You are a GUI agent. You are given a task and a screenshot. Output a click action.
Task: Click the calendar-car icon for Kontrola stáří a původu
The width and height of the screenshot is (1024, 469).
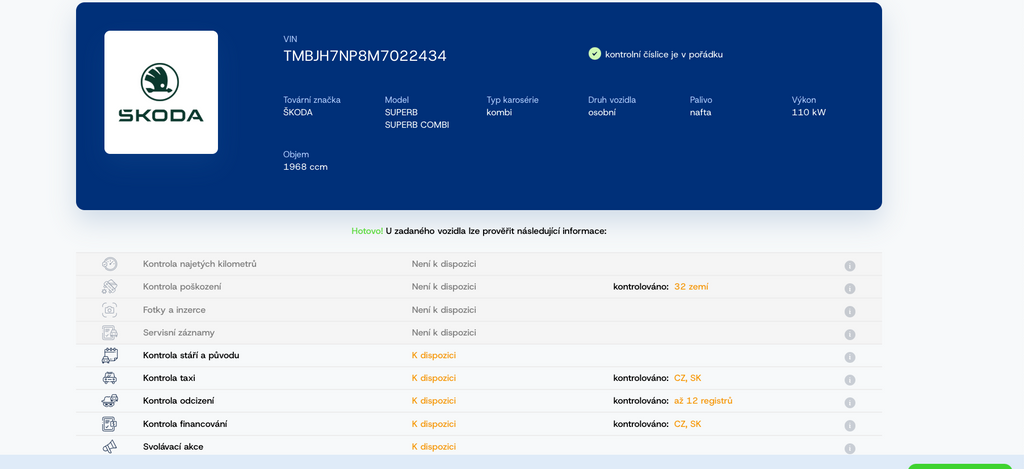point(110,355)
